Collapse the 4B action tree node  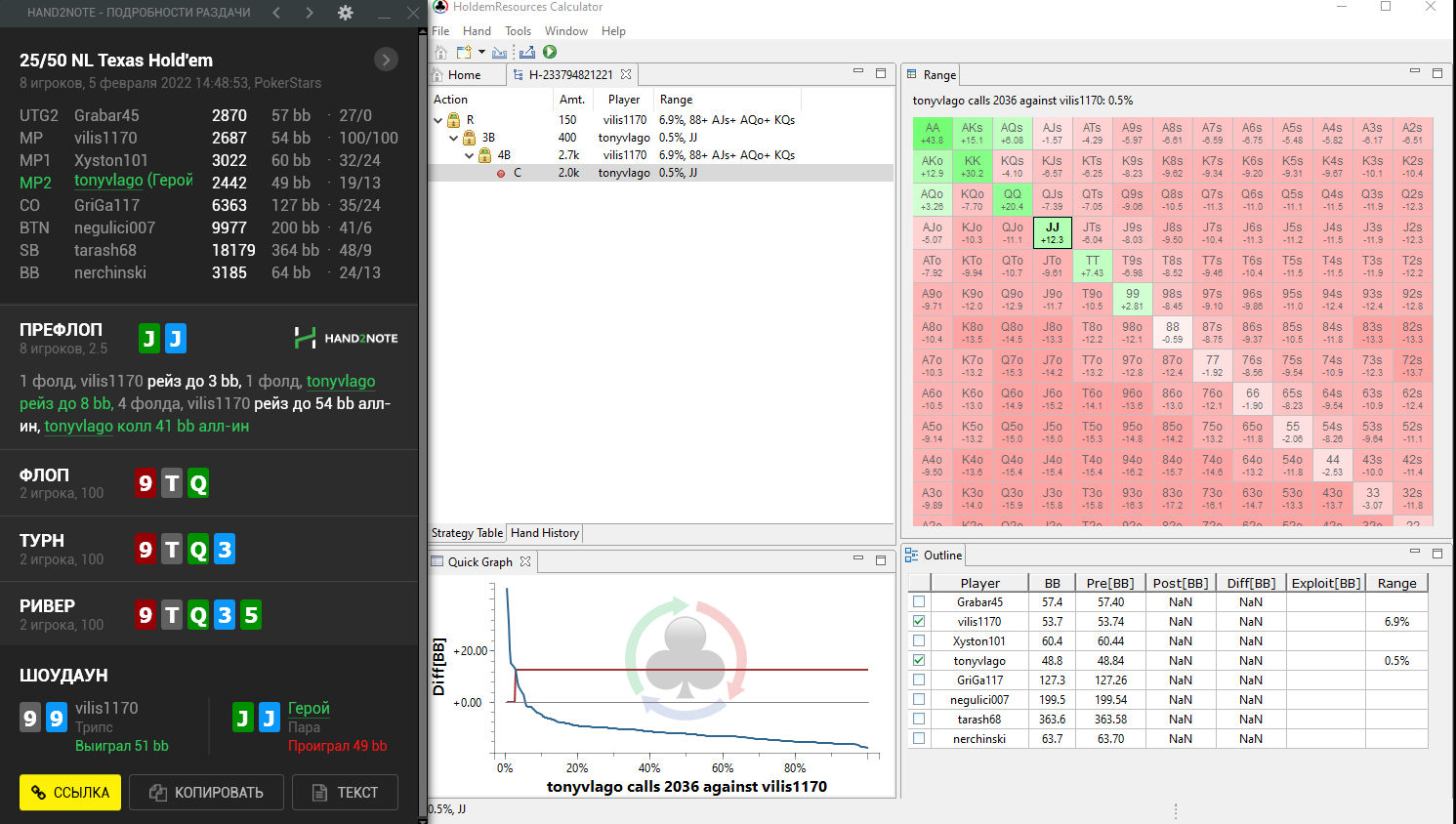point(470,155)
